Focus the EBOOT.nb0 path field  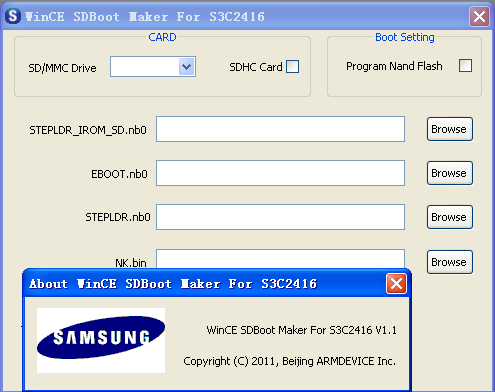coord(280,173)
